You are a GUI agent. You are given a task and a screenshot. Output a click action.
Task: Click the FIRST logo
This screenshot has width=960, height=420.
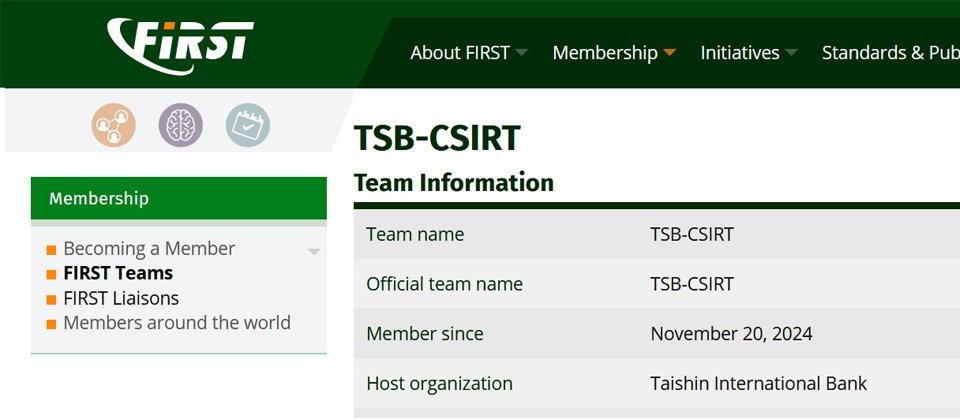[x=180, y=47]
